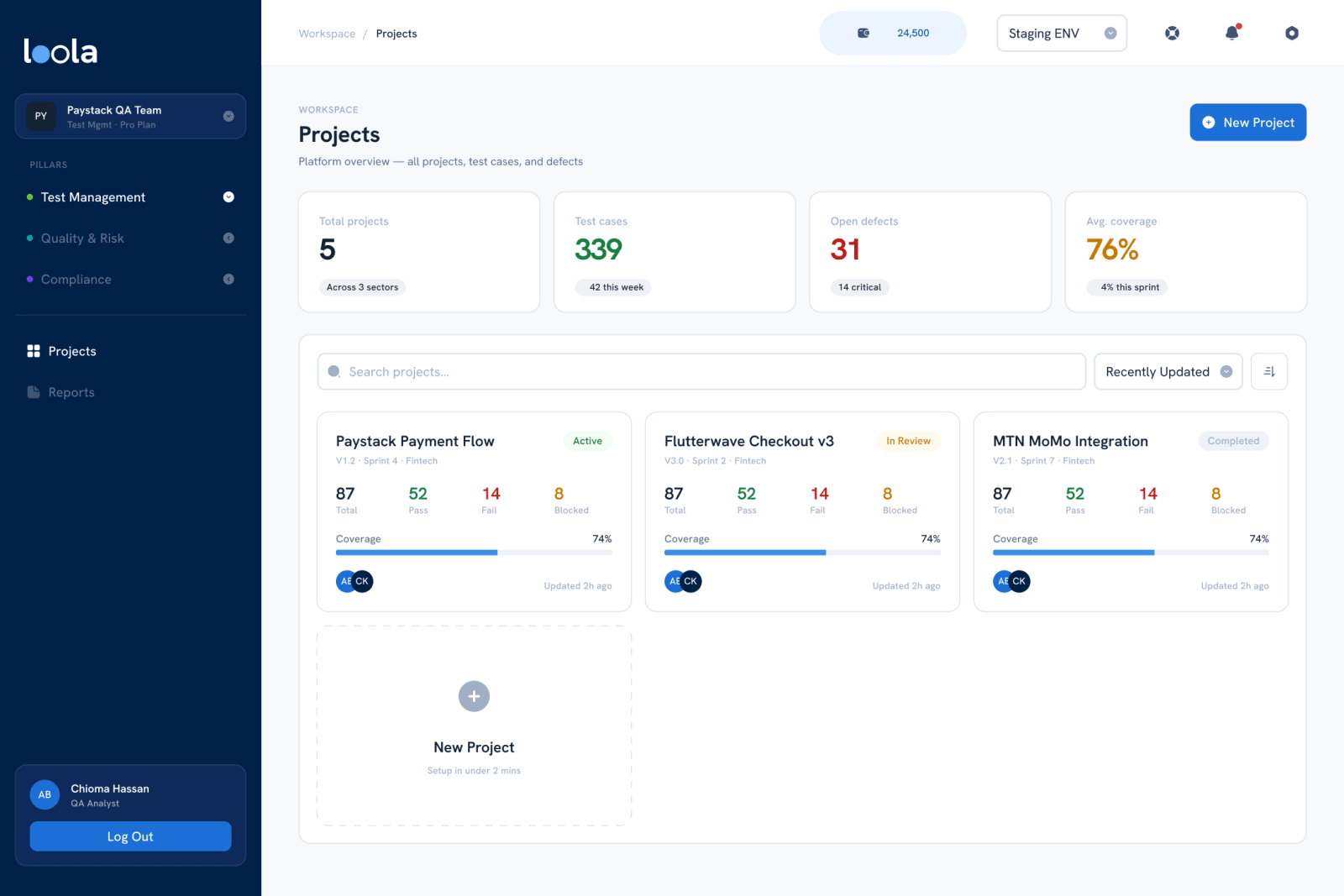Click CK avatar on Paystack Payment Flow
The width and height of the screenshot is (1344, 896).
tap(362, 581)
